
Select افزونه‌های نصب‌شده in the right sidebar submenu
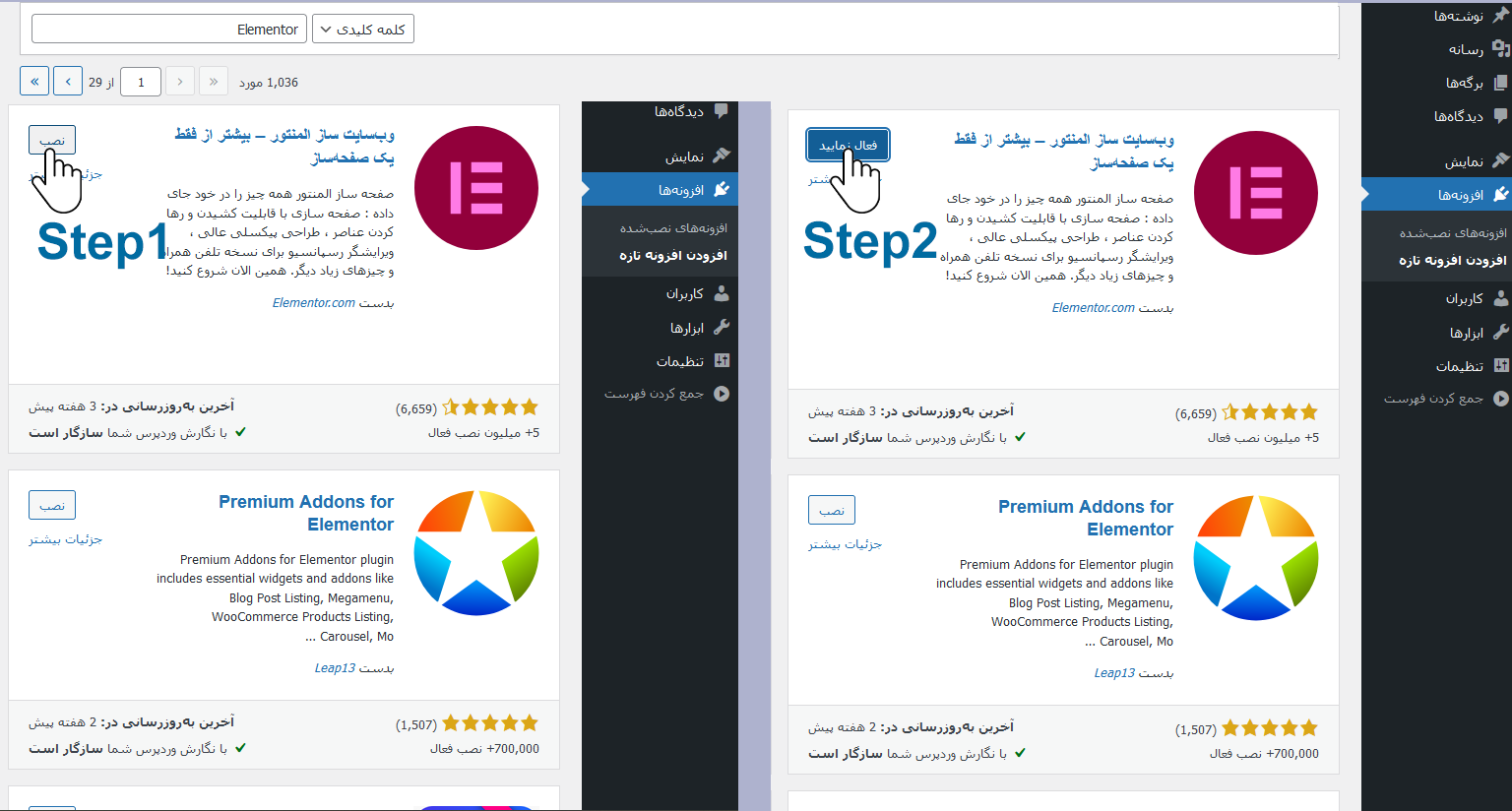coord(1453,233)
